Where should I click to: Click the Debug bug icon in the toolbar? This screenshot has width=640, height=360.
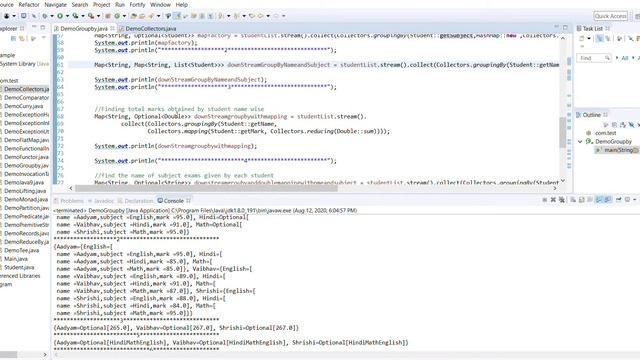click(x=44, y=16)
